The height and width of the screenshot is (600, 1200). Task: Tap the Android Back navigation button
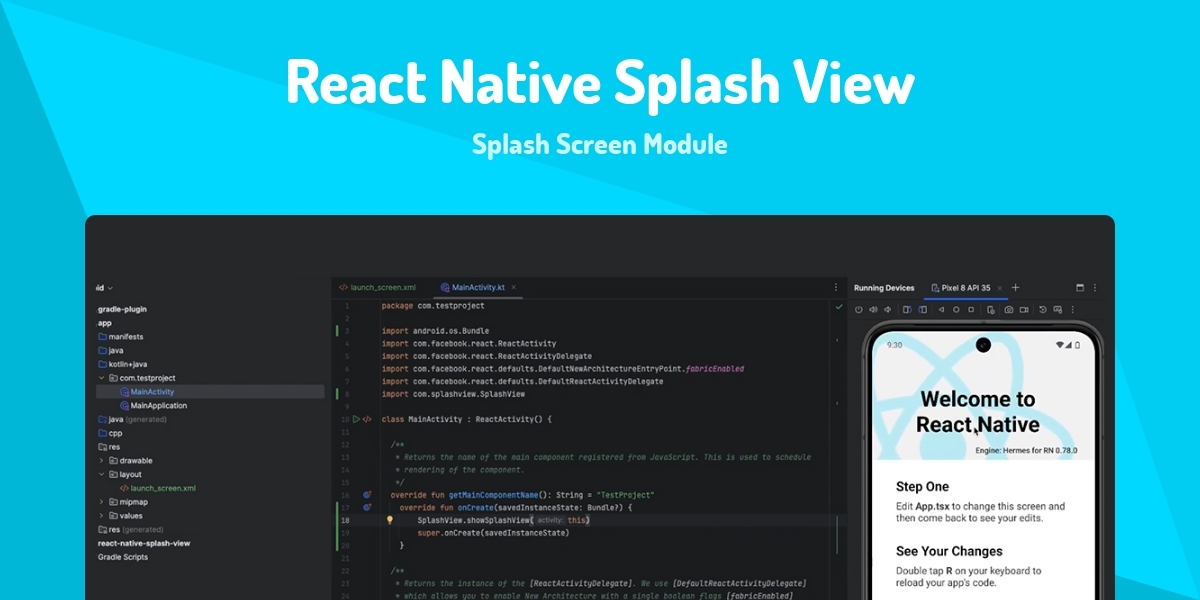[941, 310]
